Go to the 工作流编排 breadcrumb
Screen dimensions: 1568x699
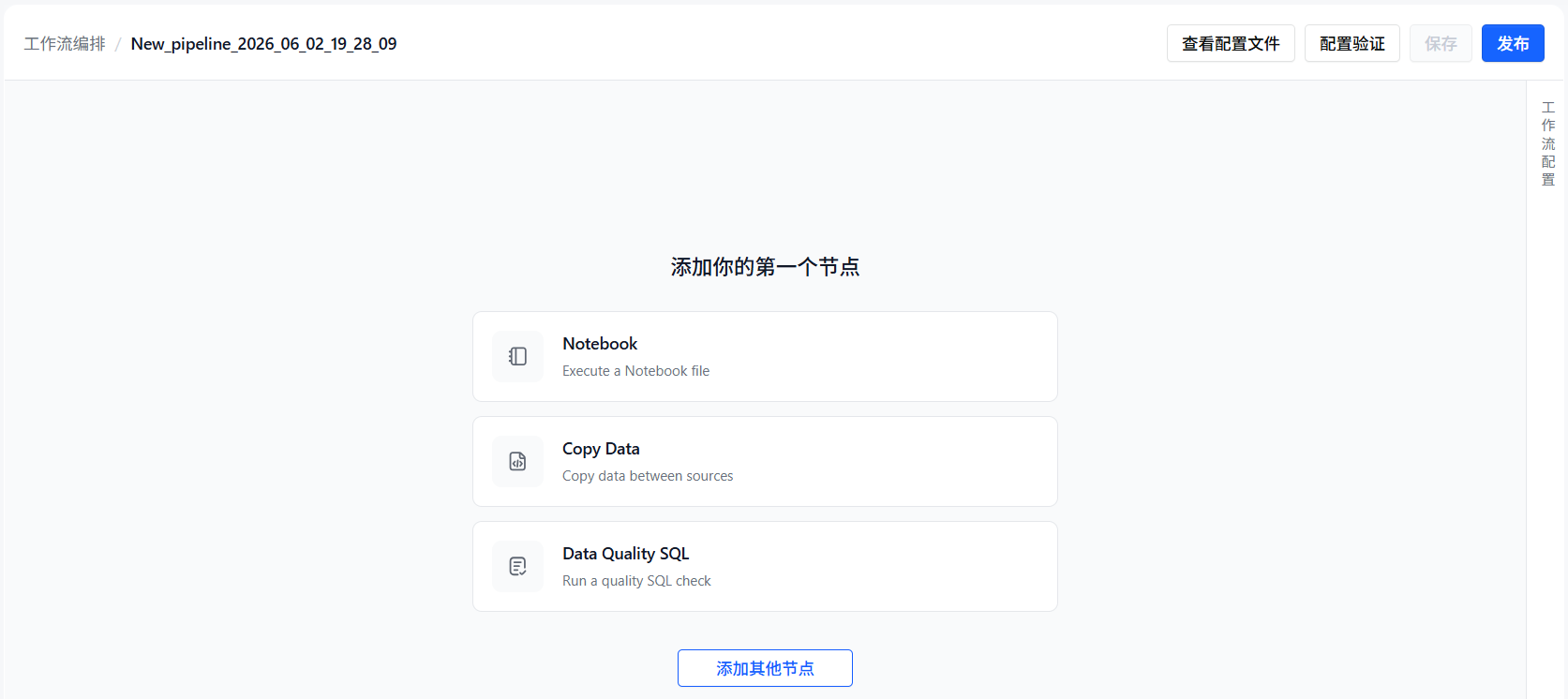coord(65,44)
